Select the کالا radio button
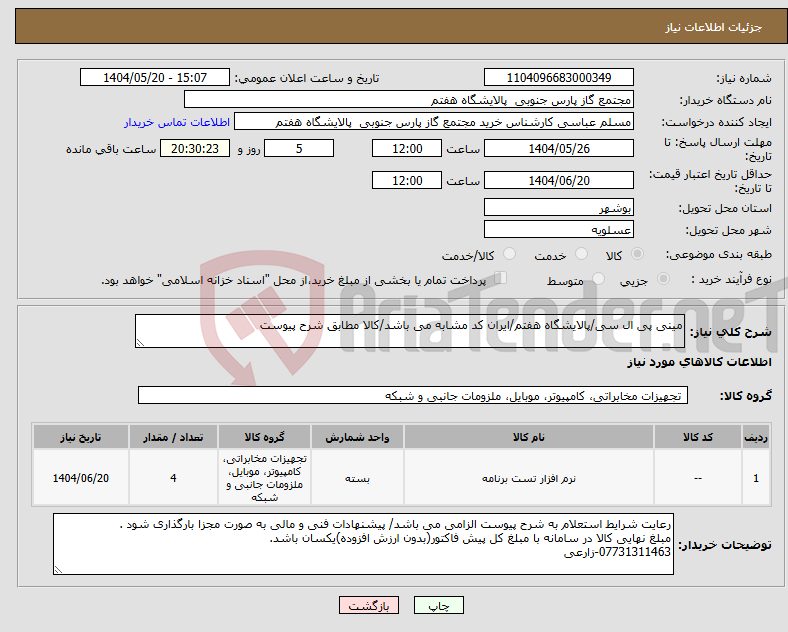 coord(637,254)
